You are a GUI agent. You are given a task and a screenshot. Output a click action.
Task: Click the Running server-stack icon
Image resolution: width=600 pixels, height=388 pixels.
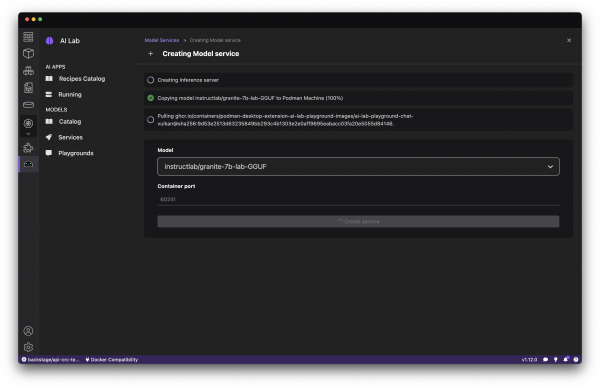coord(49,95)
